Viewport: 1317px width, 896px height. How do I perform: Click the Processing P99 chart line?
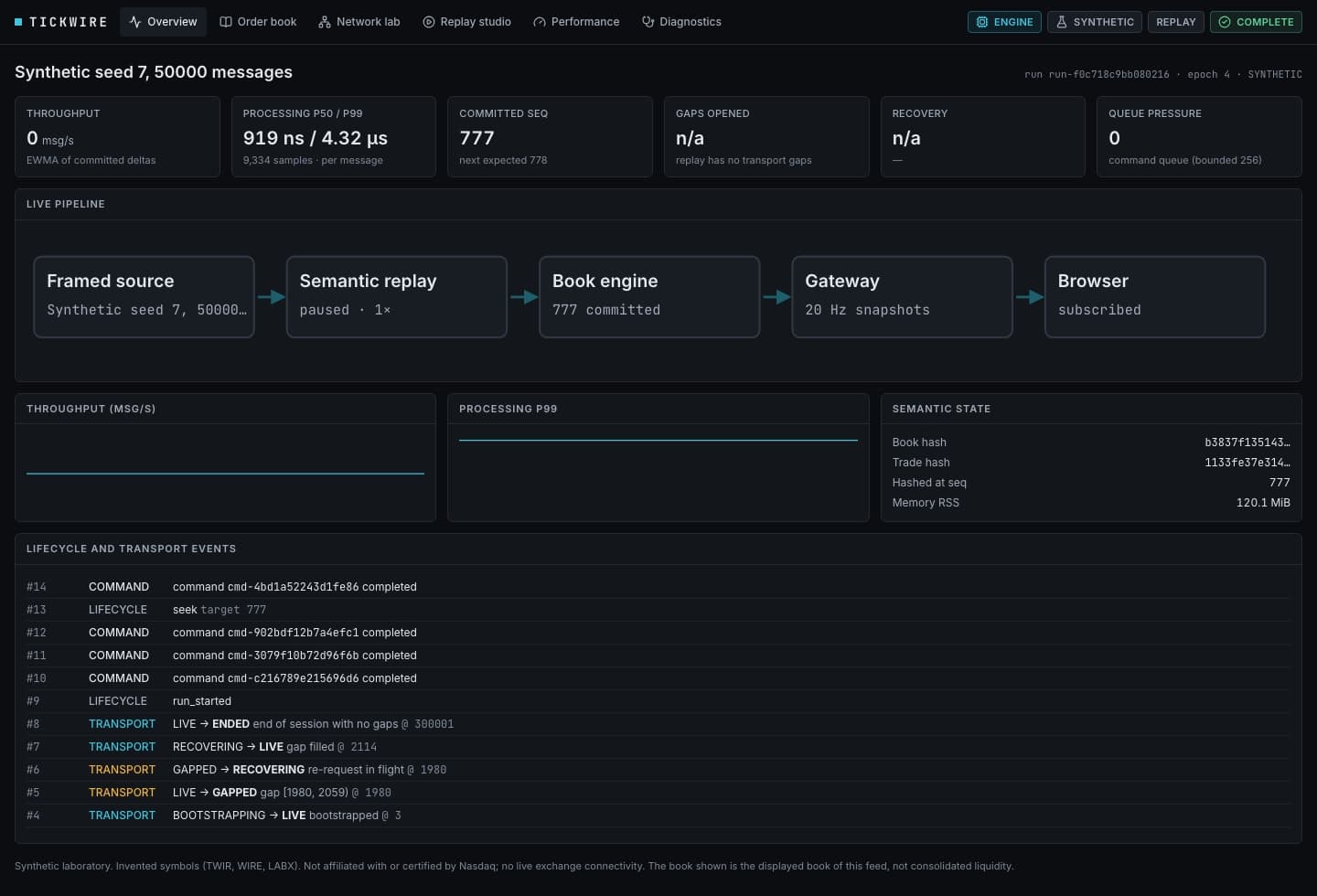click(658, 441)
